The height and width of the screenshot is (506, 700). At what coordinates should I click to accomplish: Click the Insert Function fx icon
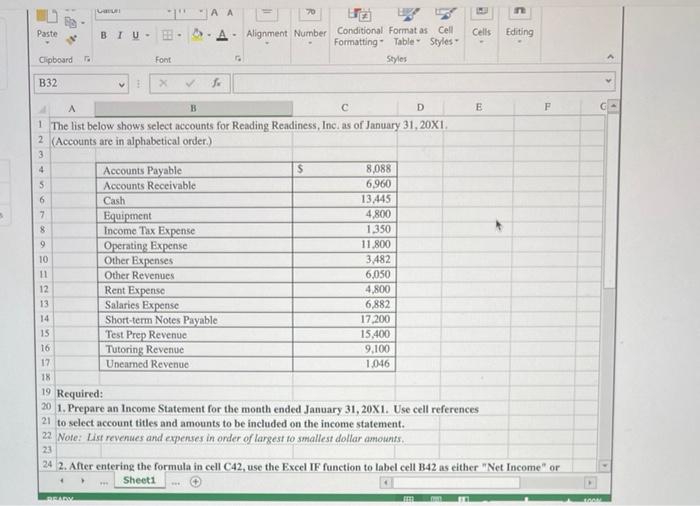point(217,83)
